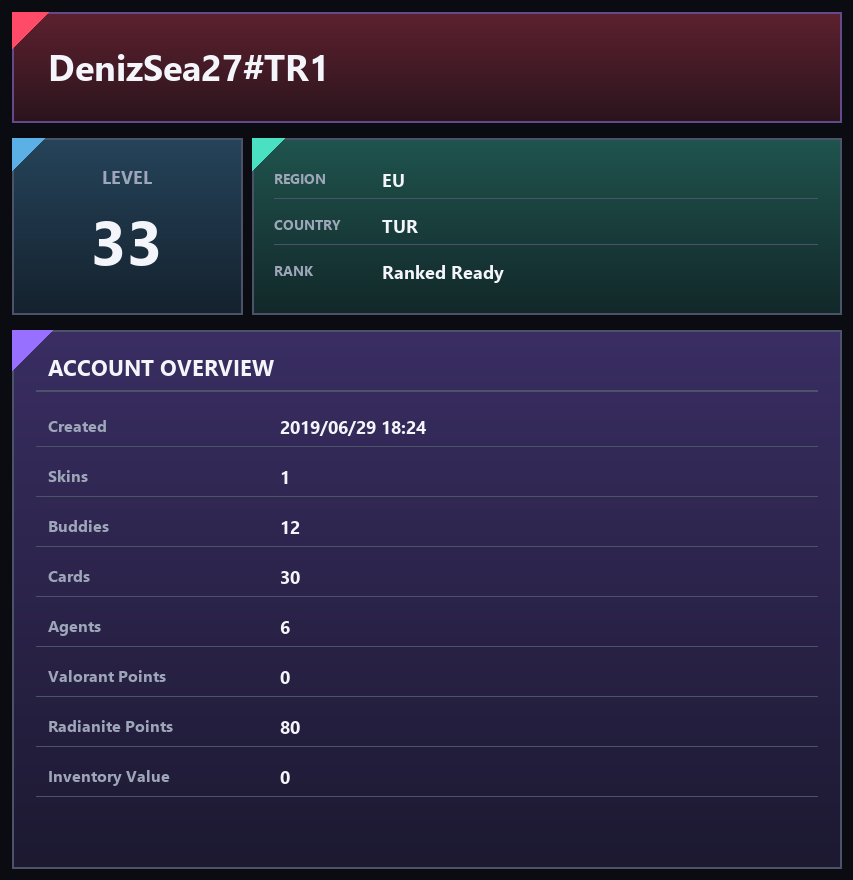
Task: Select the created date 2019/06/29 18:24
Action: pyautogui.click(x=353, y=428)
